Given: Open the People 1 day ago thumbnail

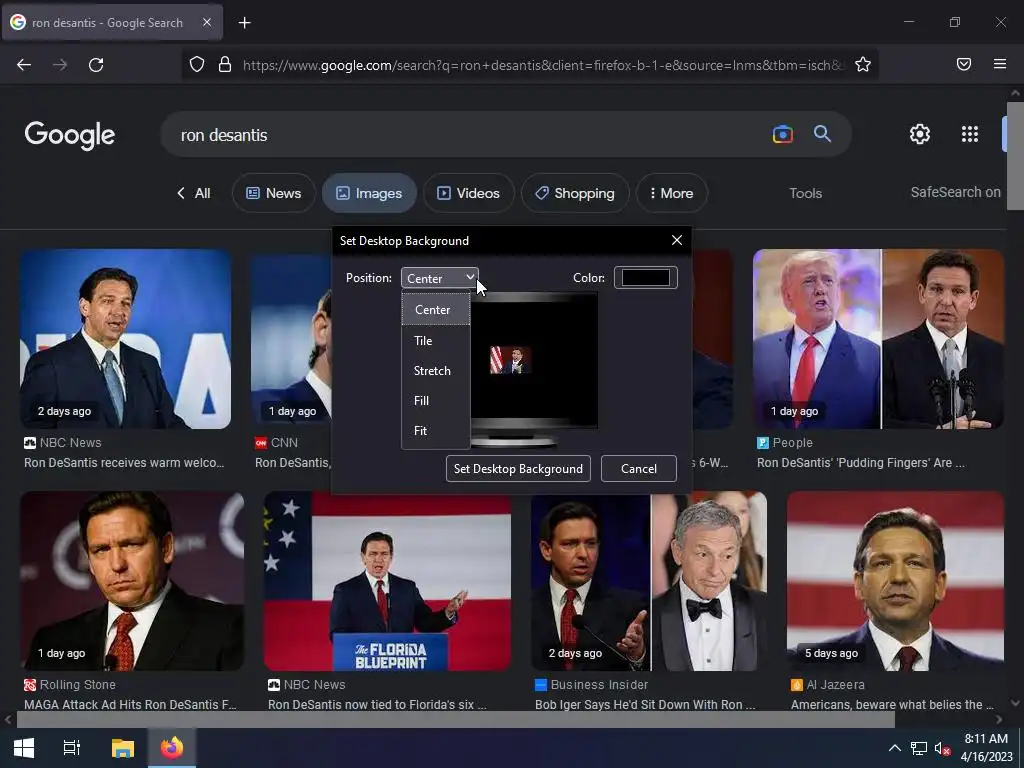Looking at the screenshot, I should point(878,338).
